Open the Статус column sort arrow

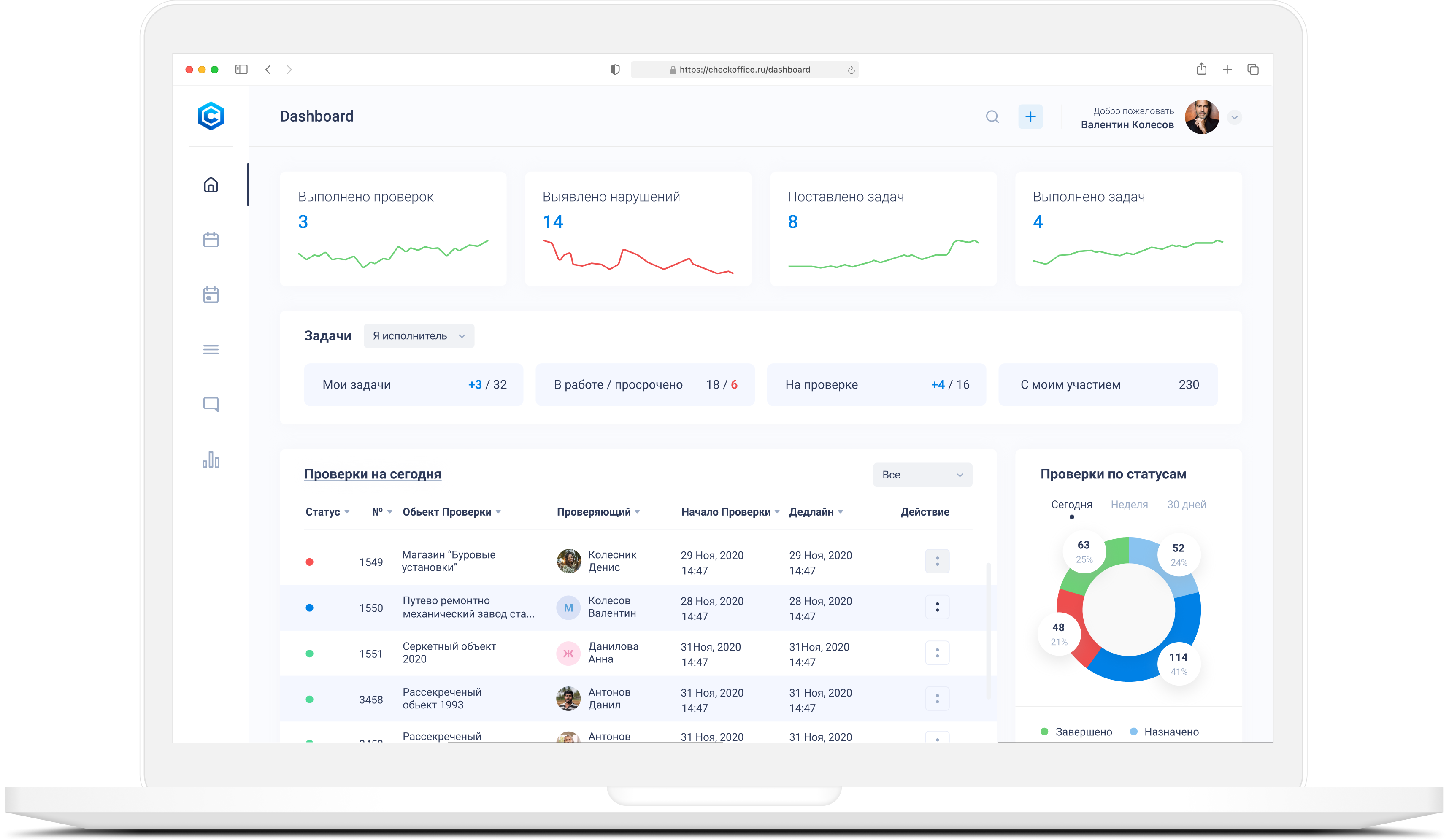coord(347,512)
